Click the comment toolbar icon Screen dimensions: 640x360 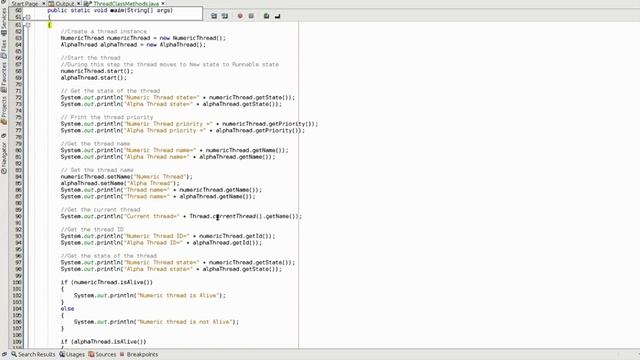266,16
